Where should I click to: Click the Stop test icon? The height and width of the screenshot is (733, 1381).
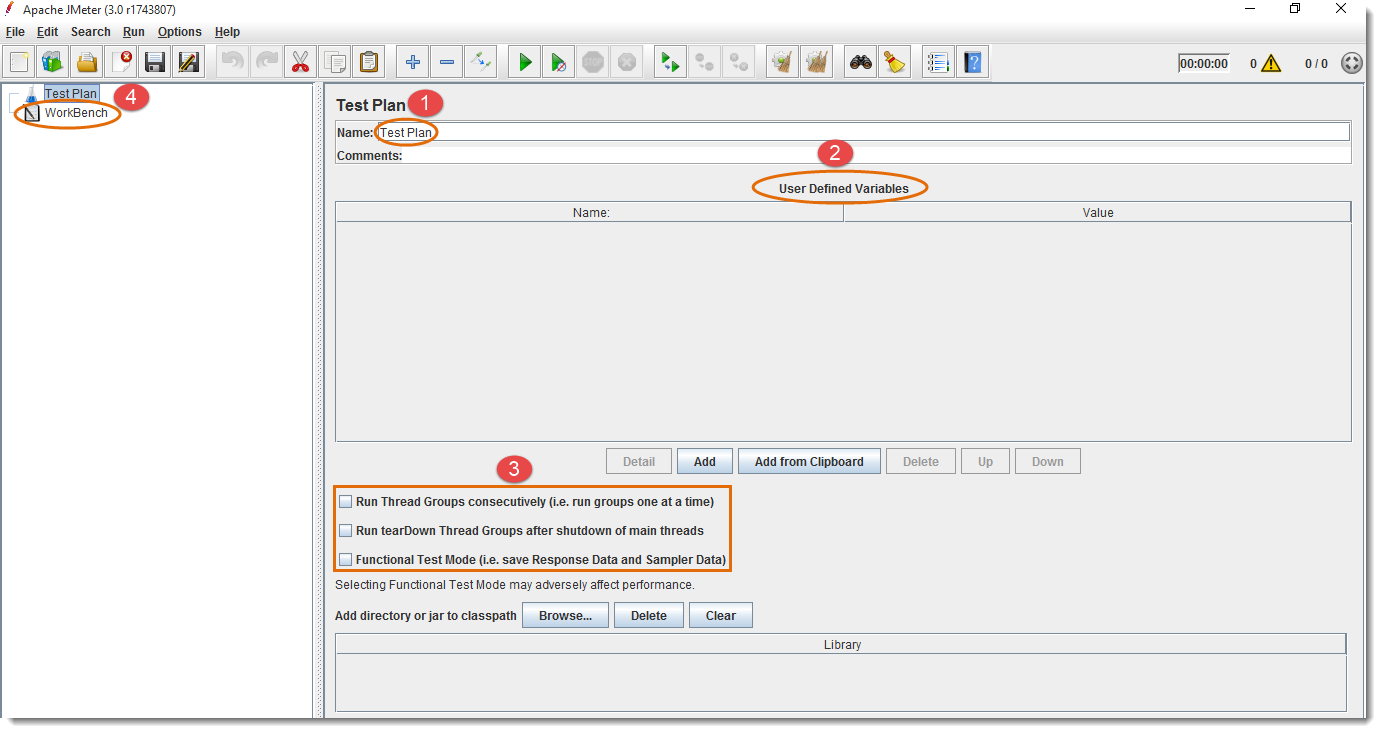coord(593,62)
